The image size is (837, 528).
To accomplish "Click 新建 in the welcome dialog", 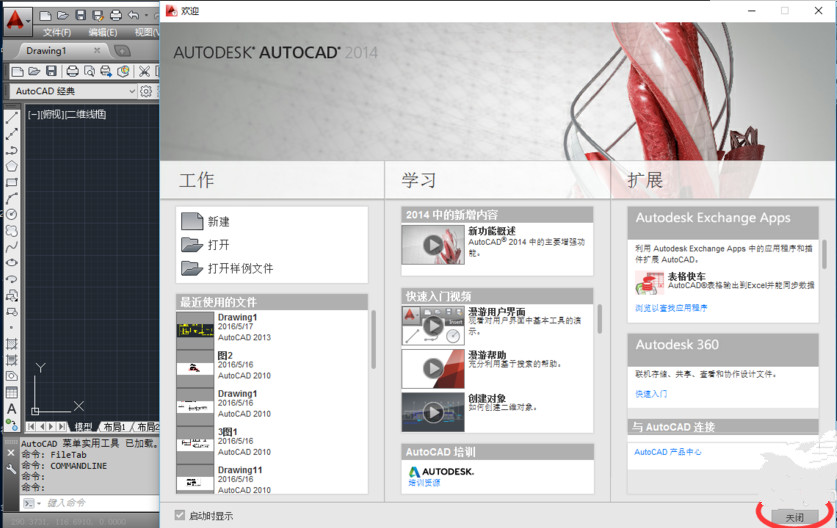I will pos(206,222).
